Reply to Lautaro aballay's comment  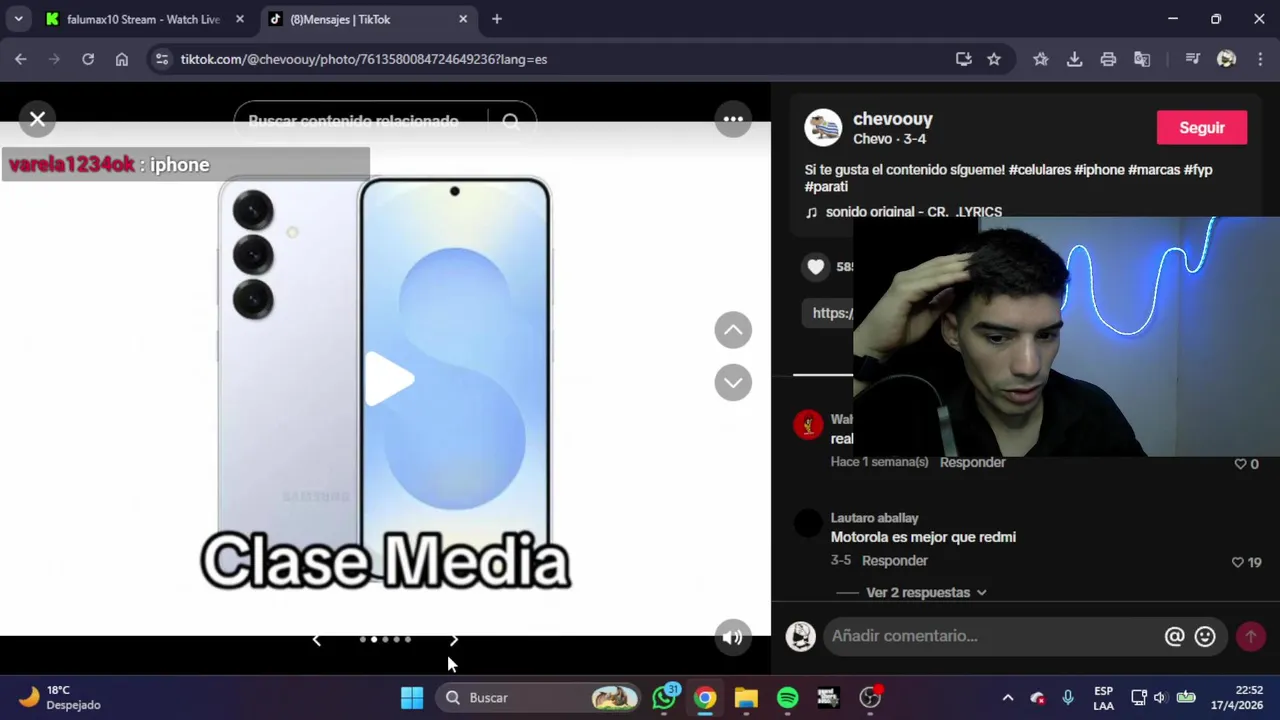[x=895, y=561]
